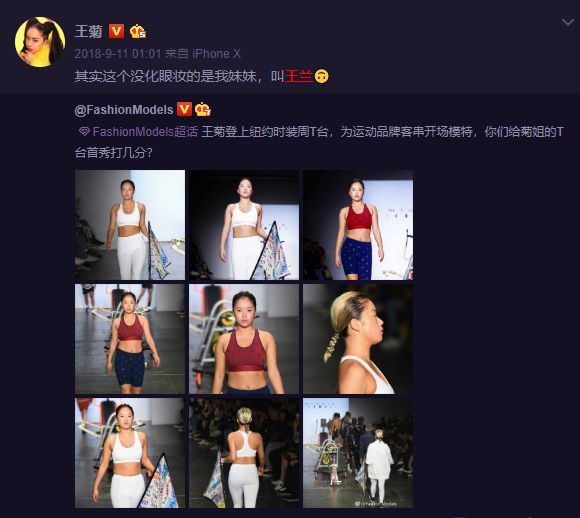The width and height of the screenshot is (580, 518).
Task: Click the 2018-9-11 01:01 timestamp
Action: pyautogui.click(x=118, y=54)
